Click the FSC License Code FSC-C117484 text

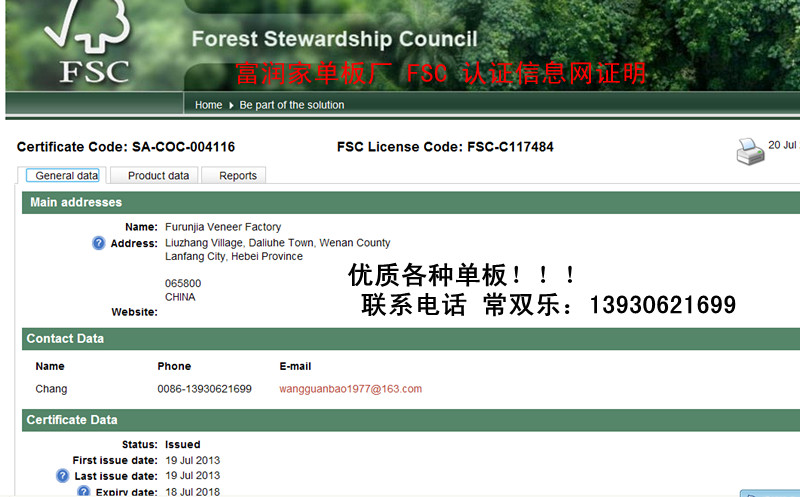coord(445,147)
